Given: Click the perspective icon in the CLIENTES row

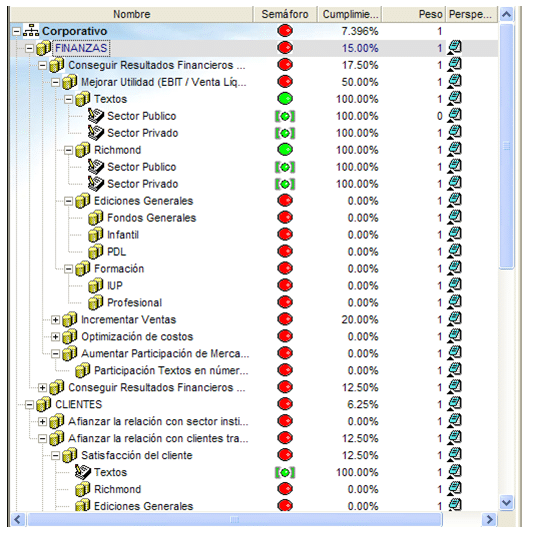Looking at the screenshot, I should [454, 404].
